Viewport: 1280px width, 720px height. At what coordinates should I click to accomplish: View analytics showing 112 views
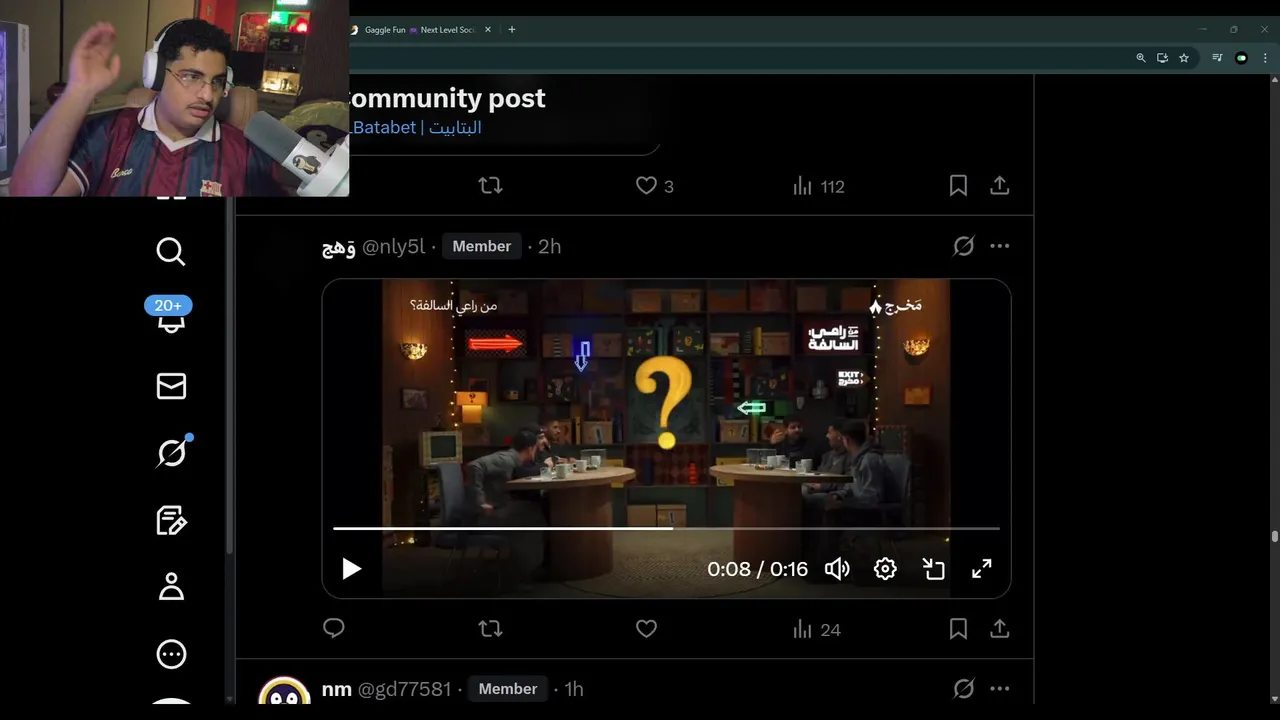pyautogui.click(x=818, y=186)
